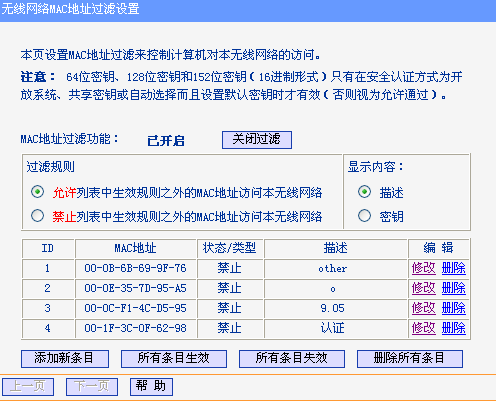Click 所有条目生效 button
496x401 pixels.
tap(174, 359)
